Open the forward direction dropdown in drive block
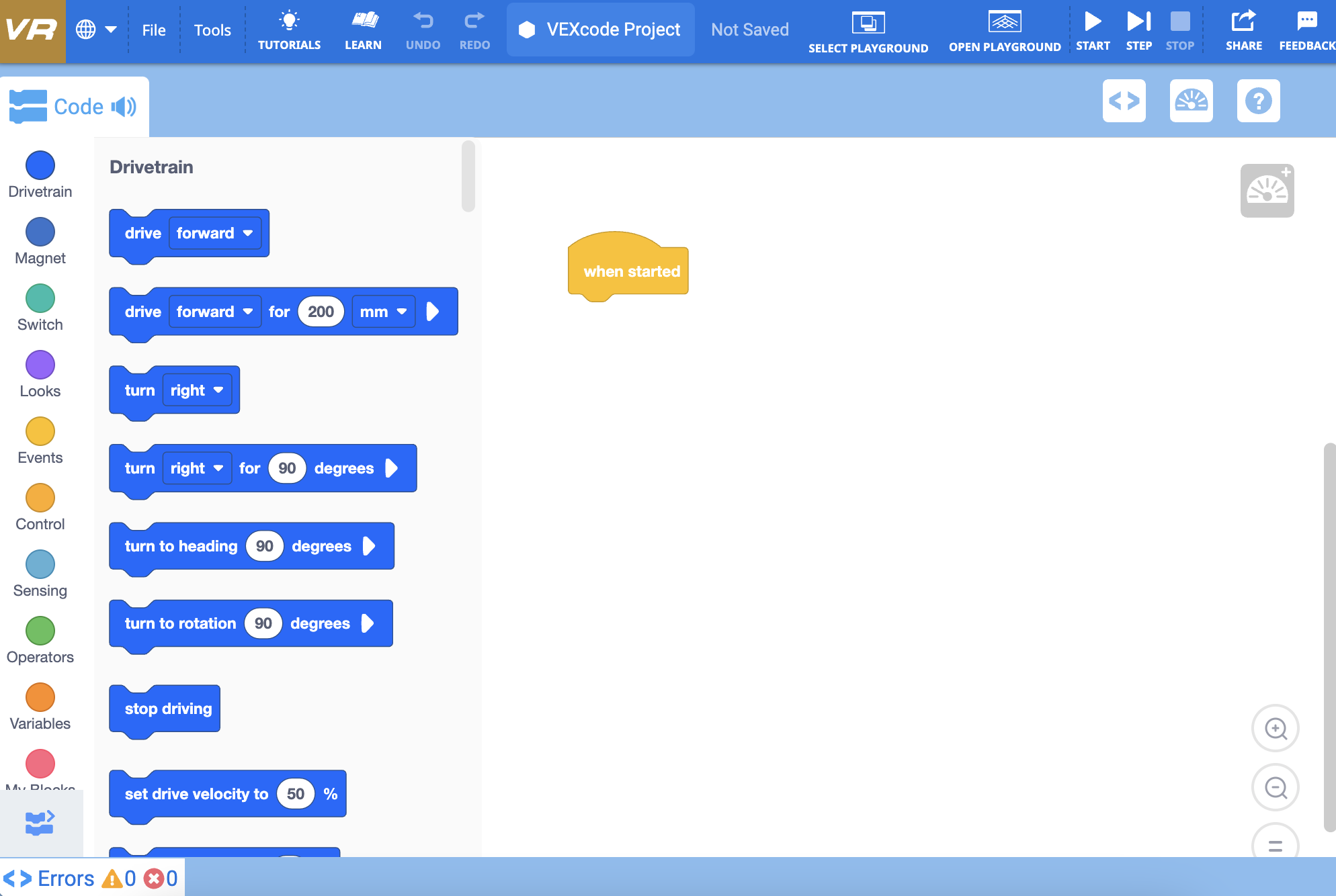This screenshot has height=896, width=1336. 215,233
